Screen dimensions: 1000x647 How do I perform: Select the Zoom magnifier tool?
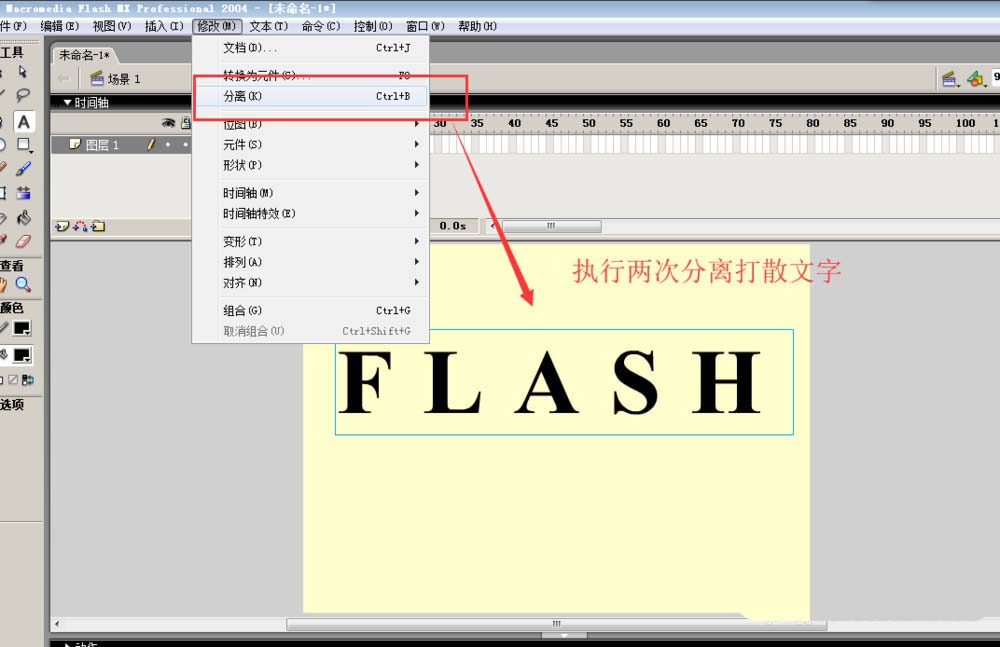24,285
